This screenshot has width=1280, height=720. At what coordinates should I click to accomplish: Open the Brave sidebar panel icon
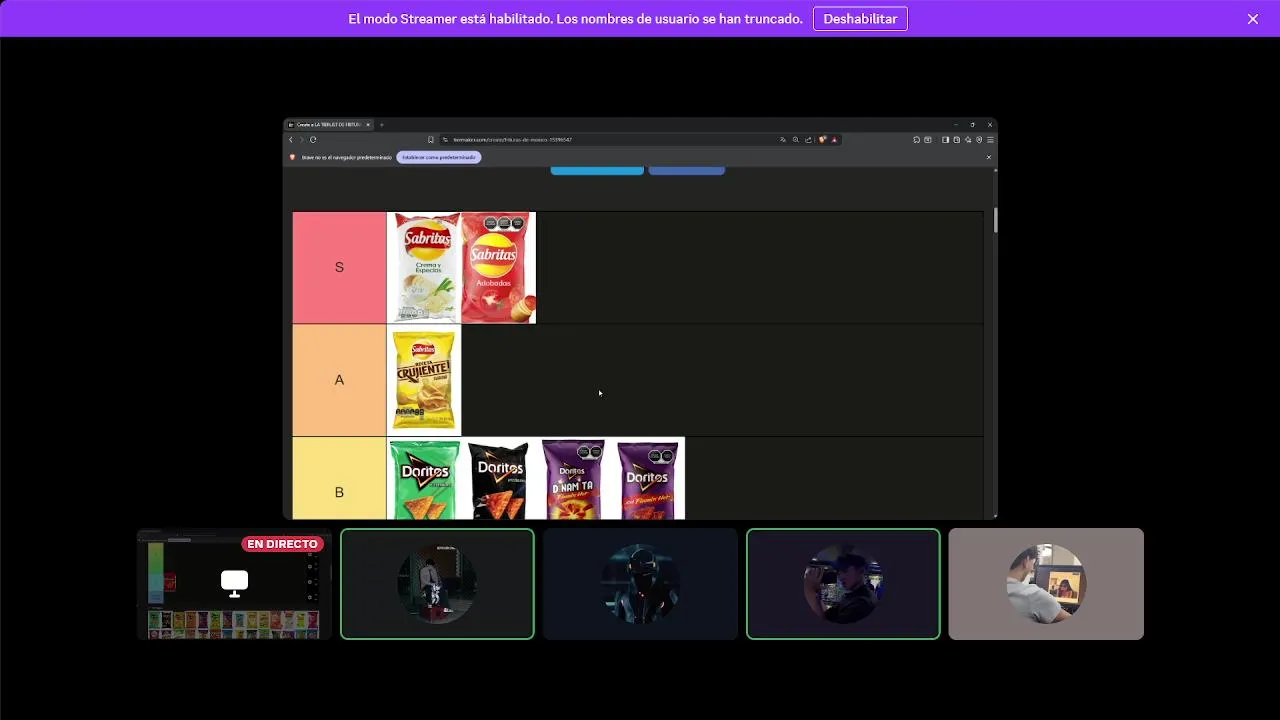pos(945,140)
